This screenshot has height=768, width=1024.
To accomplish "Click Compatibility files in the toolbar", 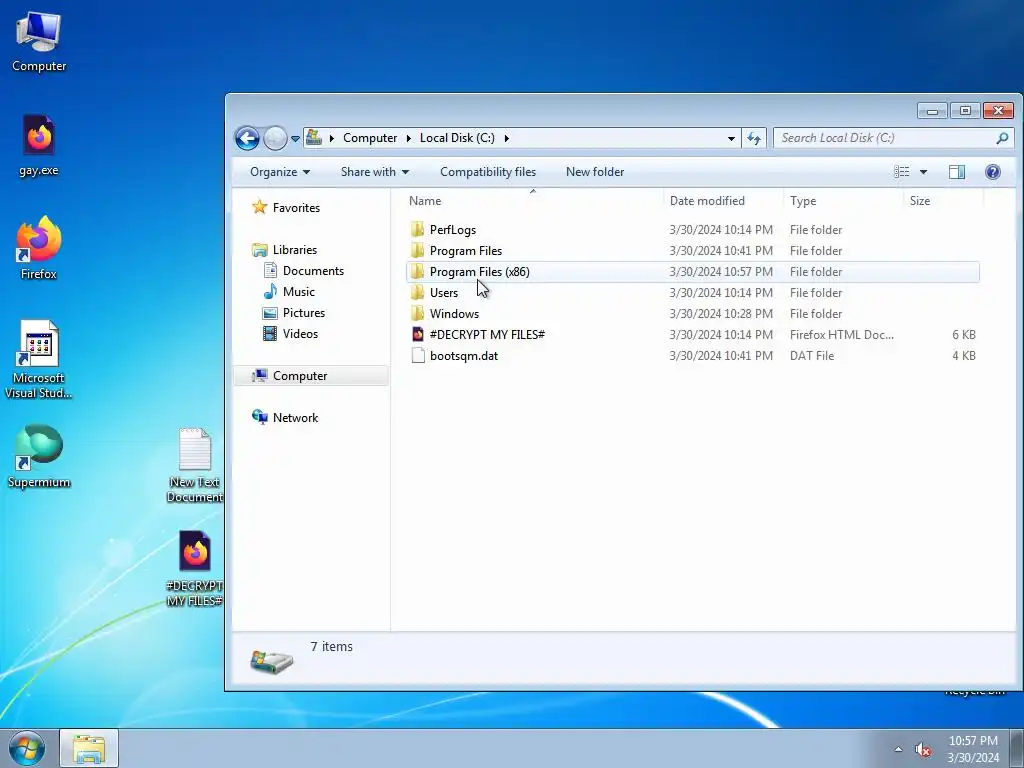I will (x=488, y=172).
